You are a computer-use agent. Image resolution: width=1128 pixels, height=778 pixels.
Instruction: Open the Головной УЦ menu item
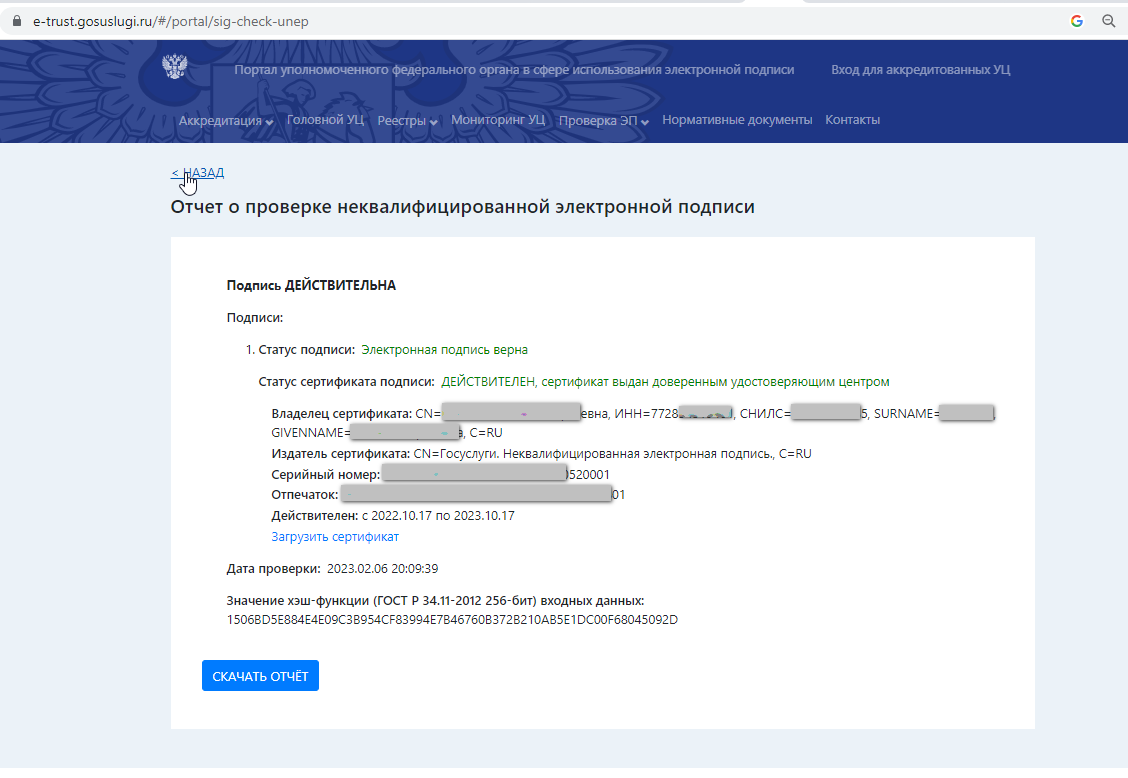[325, 119]
